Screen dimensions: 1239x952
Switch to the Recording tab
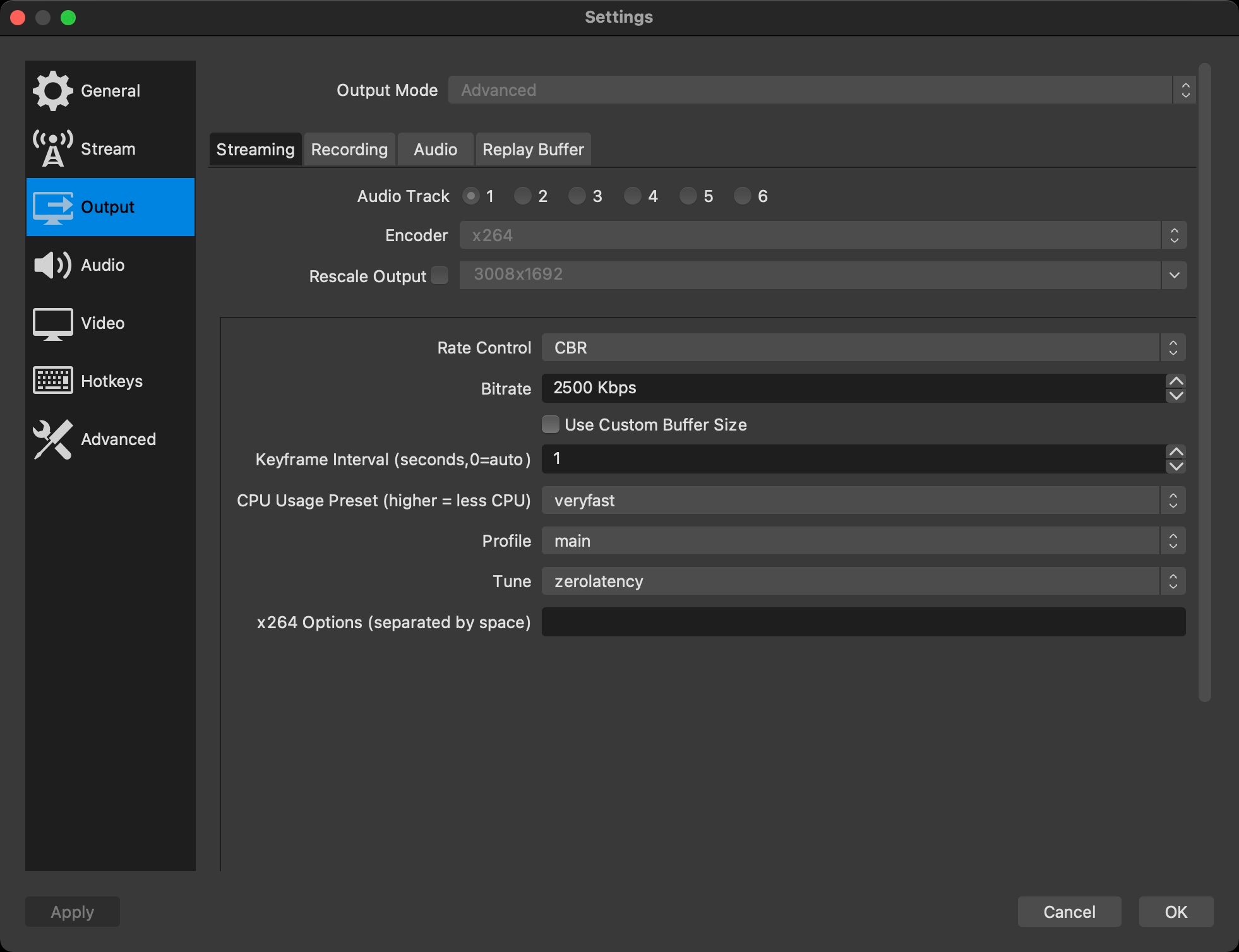click(349, 150)
